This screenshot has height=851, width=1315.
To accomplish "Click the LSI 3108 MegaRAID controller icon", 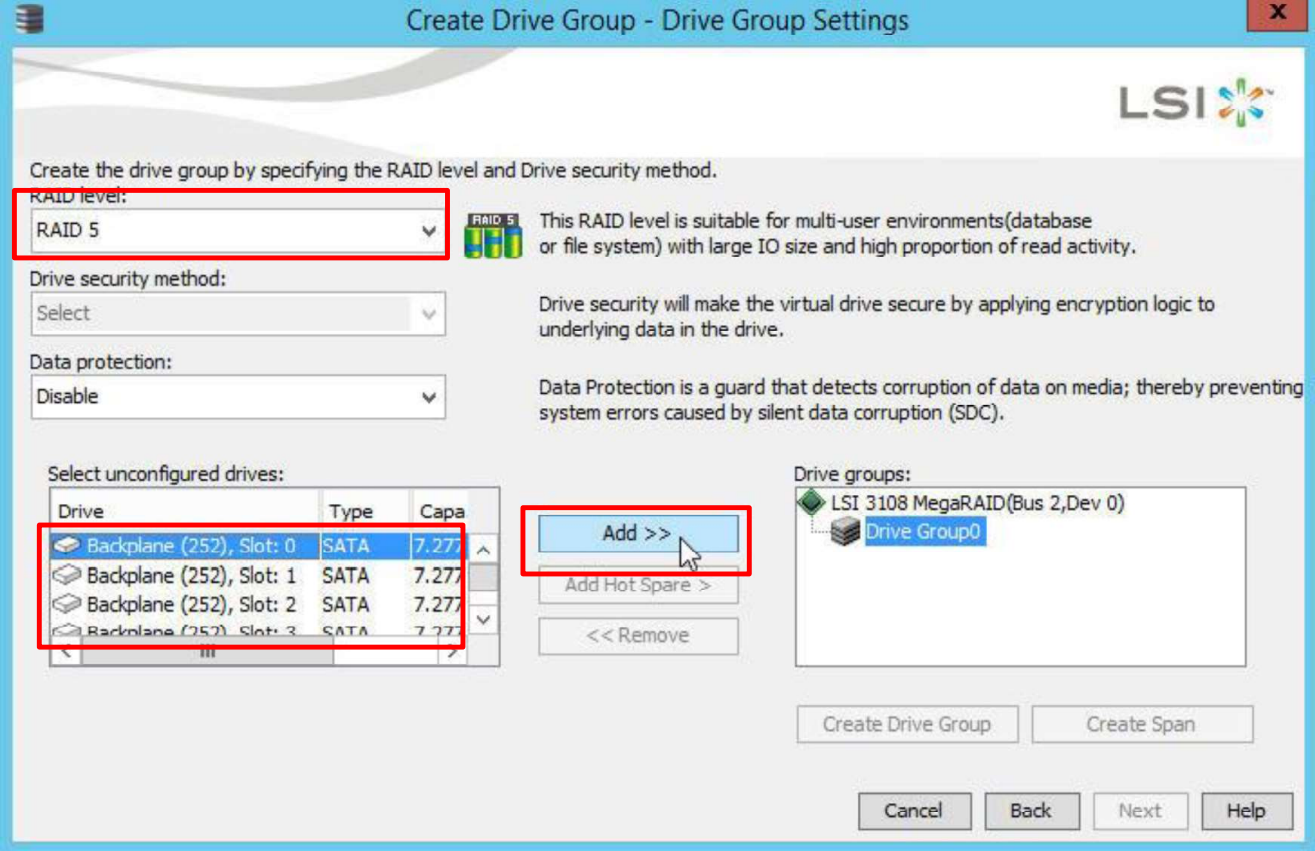I will pyautogui.click(x=811, y=503).
